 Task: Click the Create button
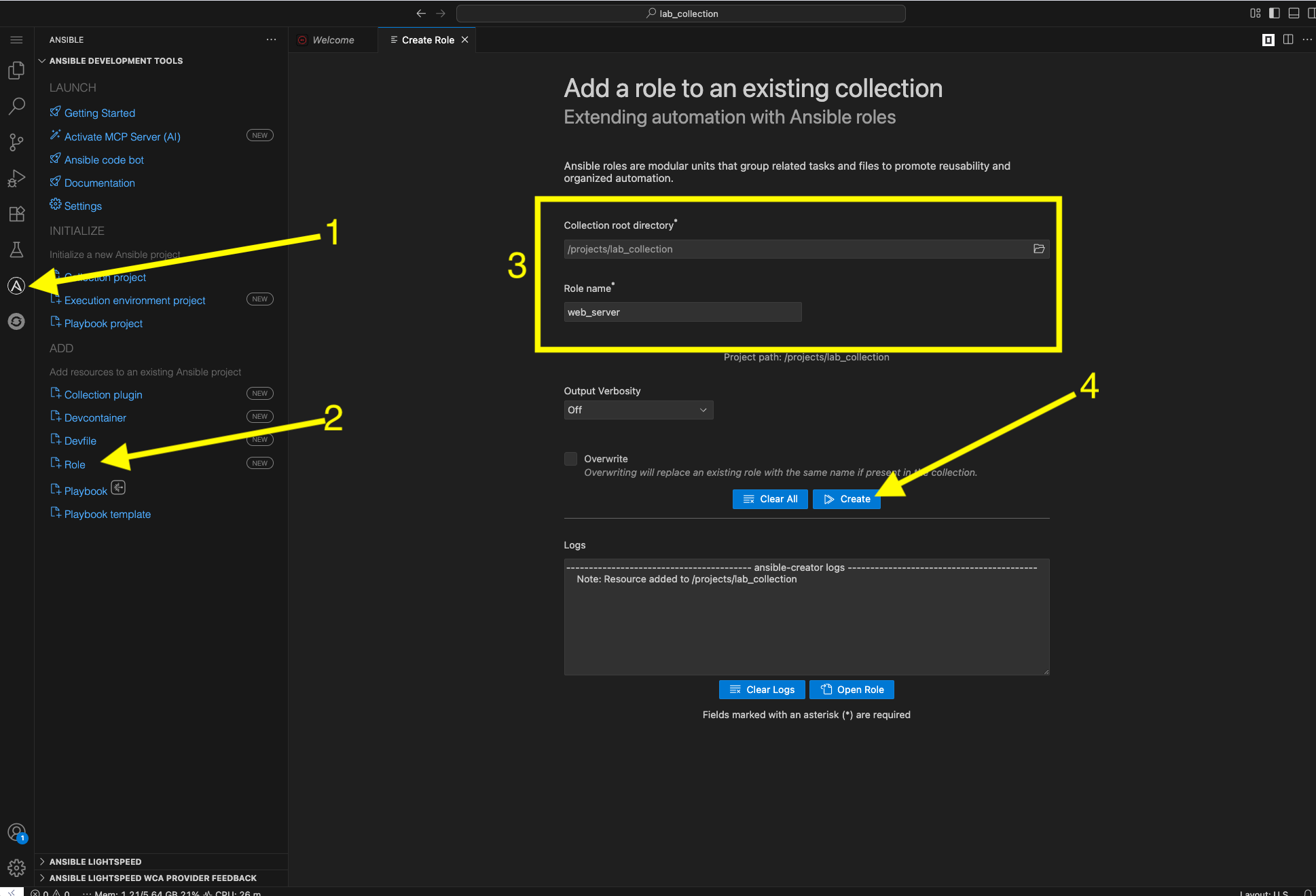tap(846, 499)
